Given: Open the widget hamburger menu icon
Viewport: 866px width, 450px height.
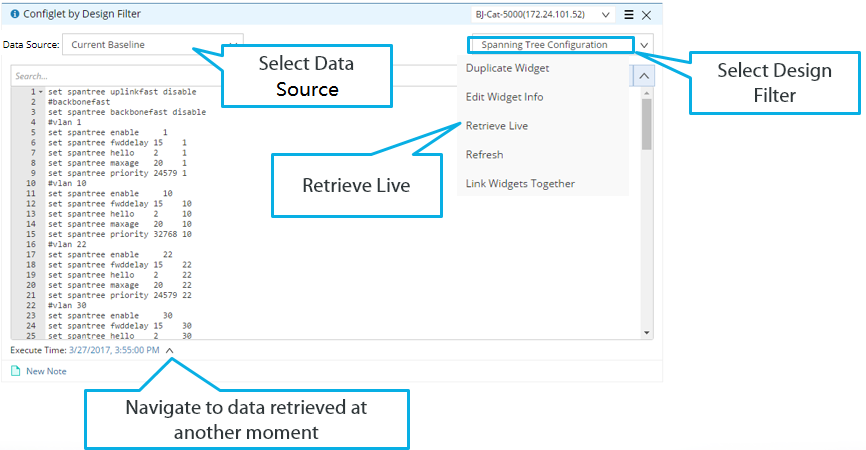Looking at the screenshot, I should click(x=628, y=15).
